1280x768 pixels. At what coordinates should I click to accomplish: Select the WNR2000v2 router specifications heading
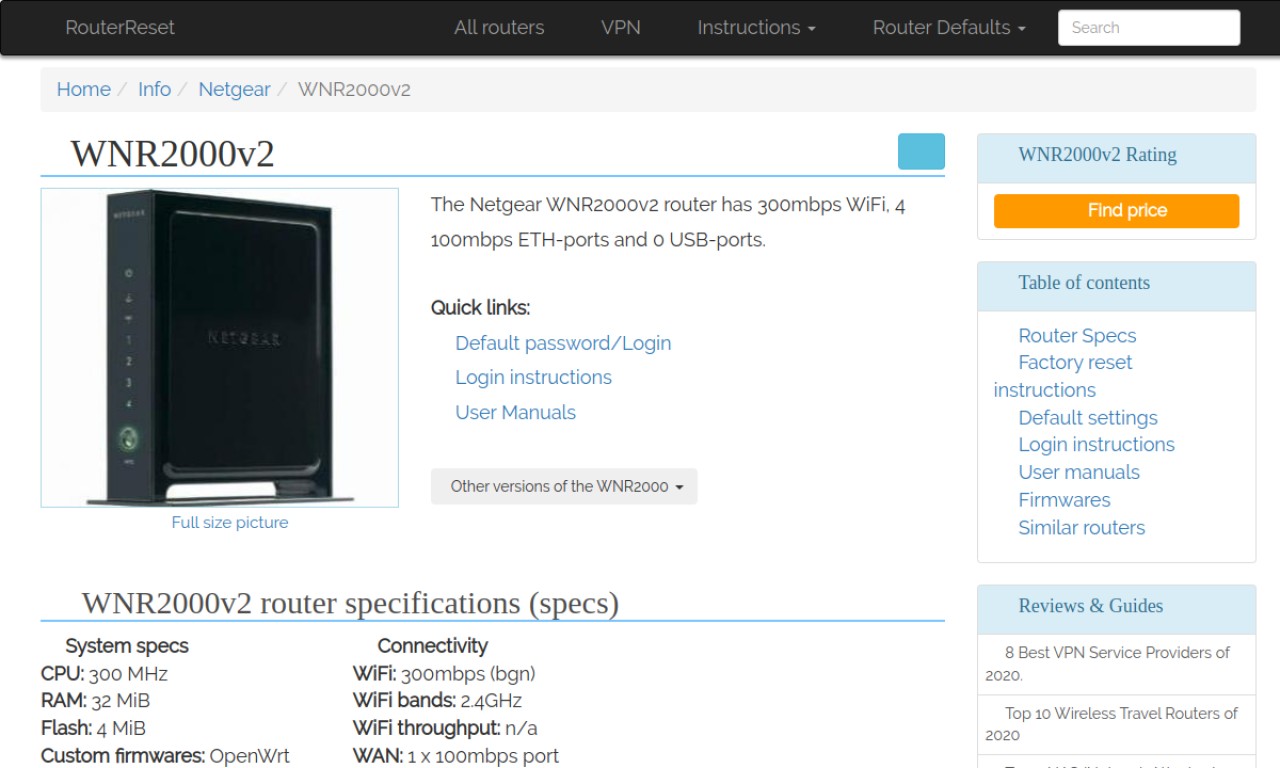click(350, 603)
